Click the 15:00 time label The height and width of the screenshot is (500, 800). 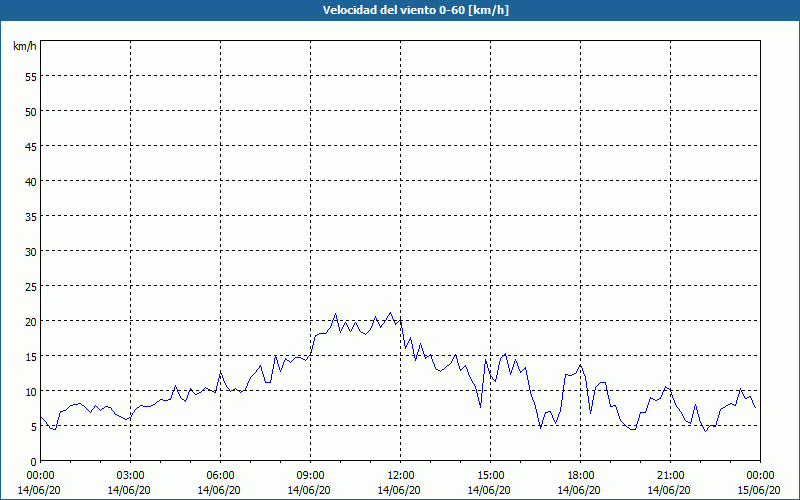[x=490, y=476]
